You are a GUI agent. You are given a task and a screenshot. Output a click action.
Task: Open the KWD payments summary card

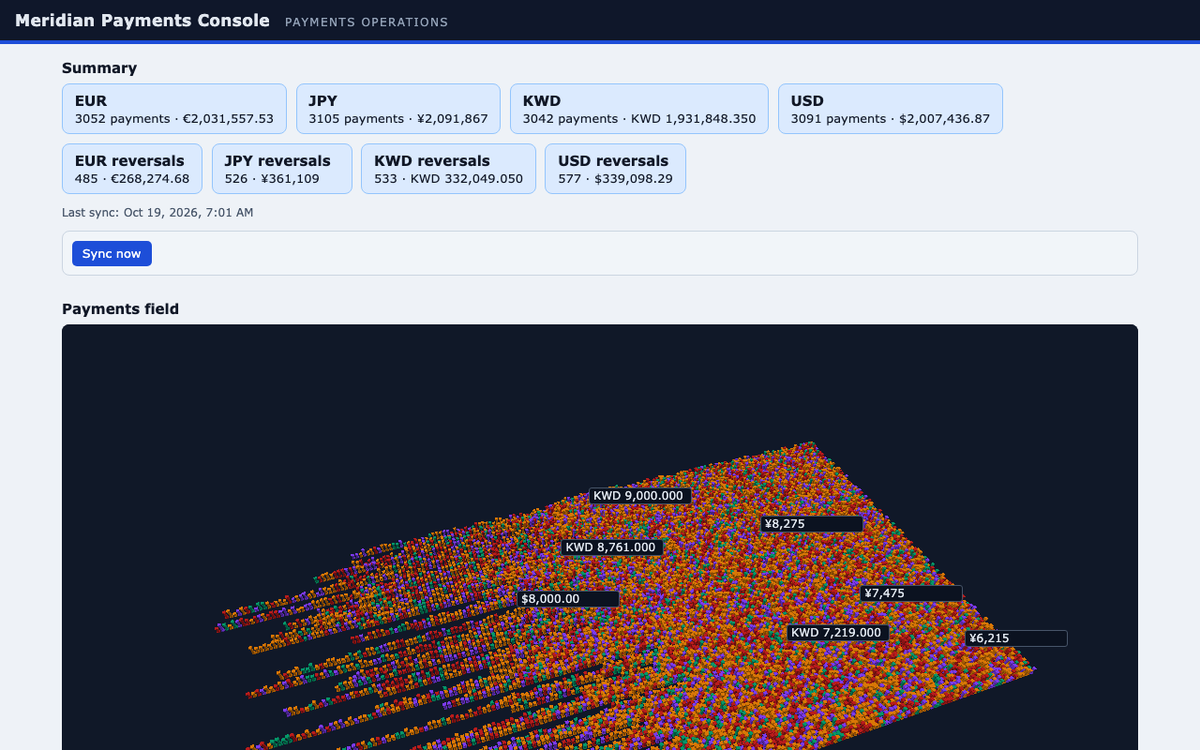tap(639, 109)
